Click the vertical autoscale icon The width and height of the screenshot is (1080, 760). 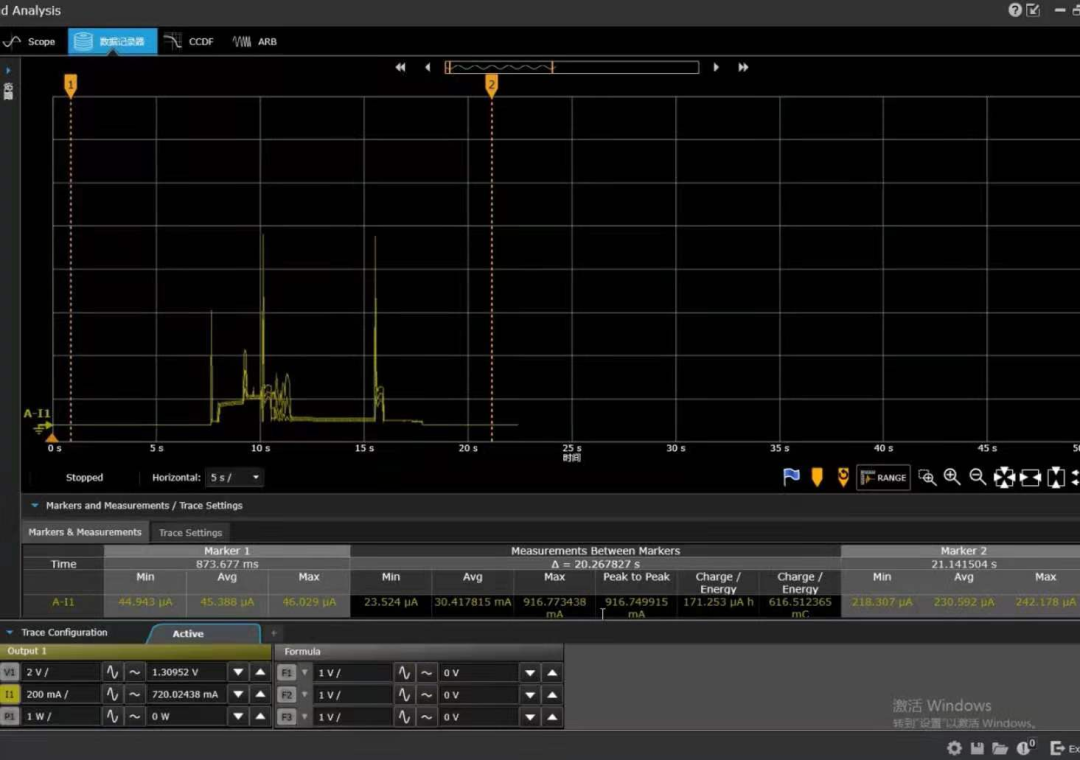pyautogui.click(x=1056, y=477)
